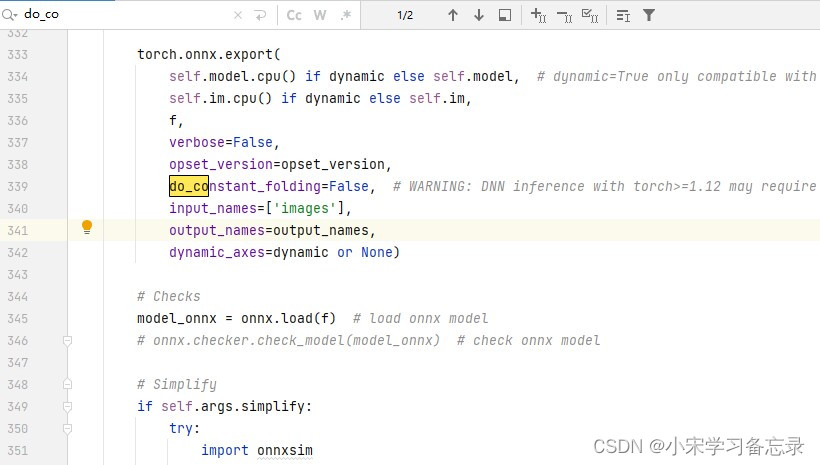Click the # Simplify comment
This screenshot has height=465, width=820.
coord(177,384)
